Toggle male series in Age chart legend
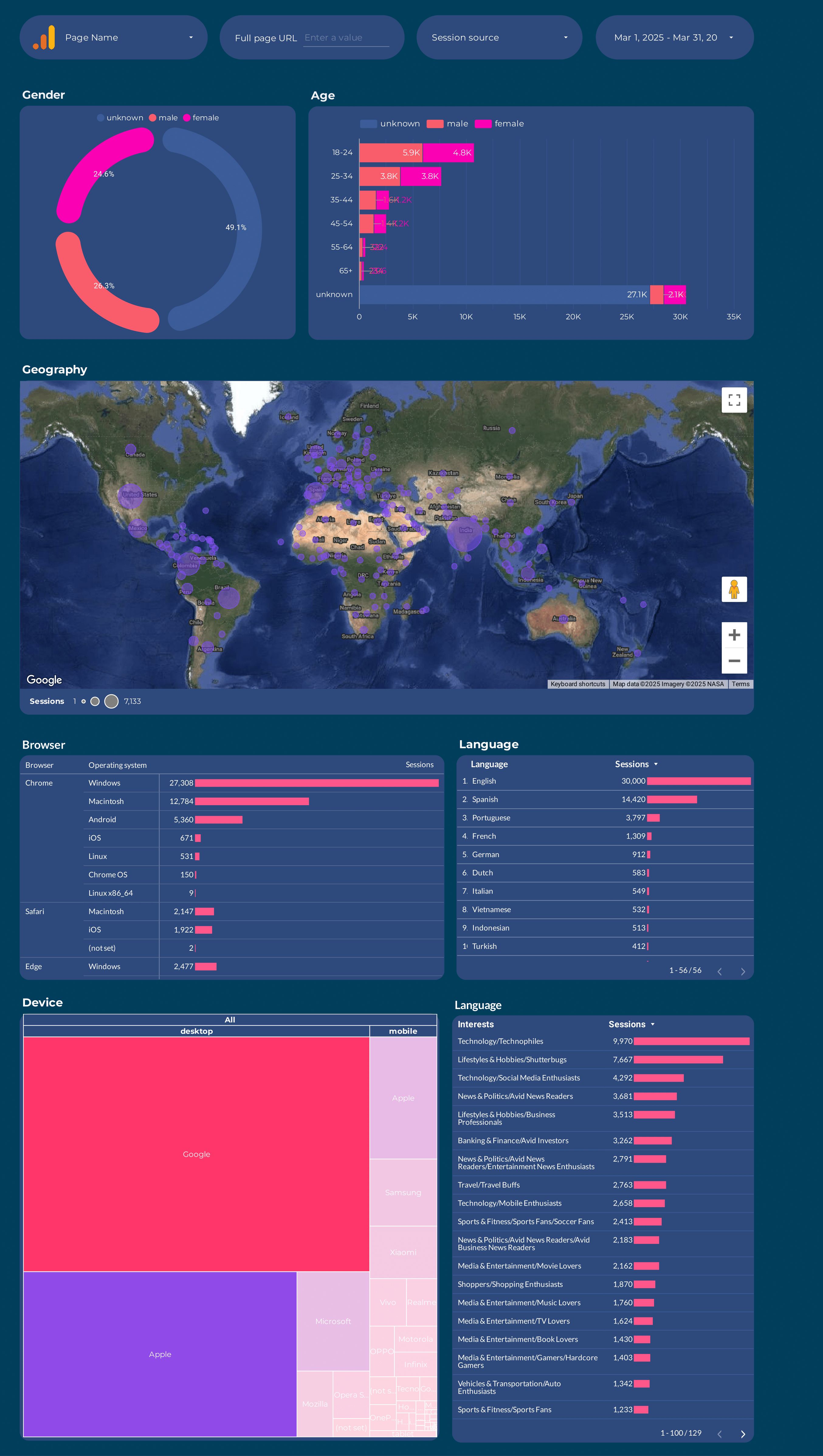Image resolution: width=823 pixels, height=1456 pixels. [448, 124]
